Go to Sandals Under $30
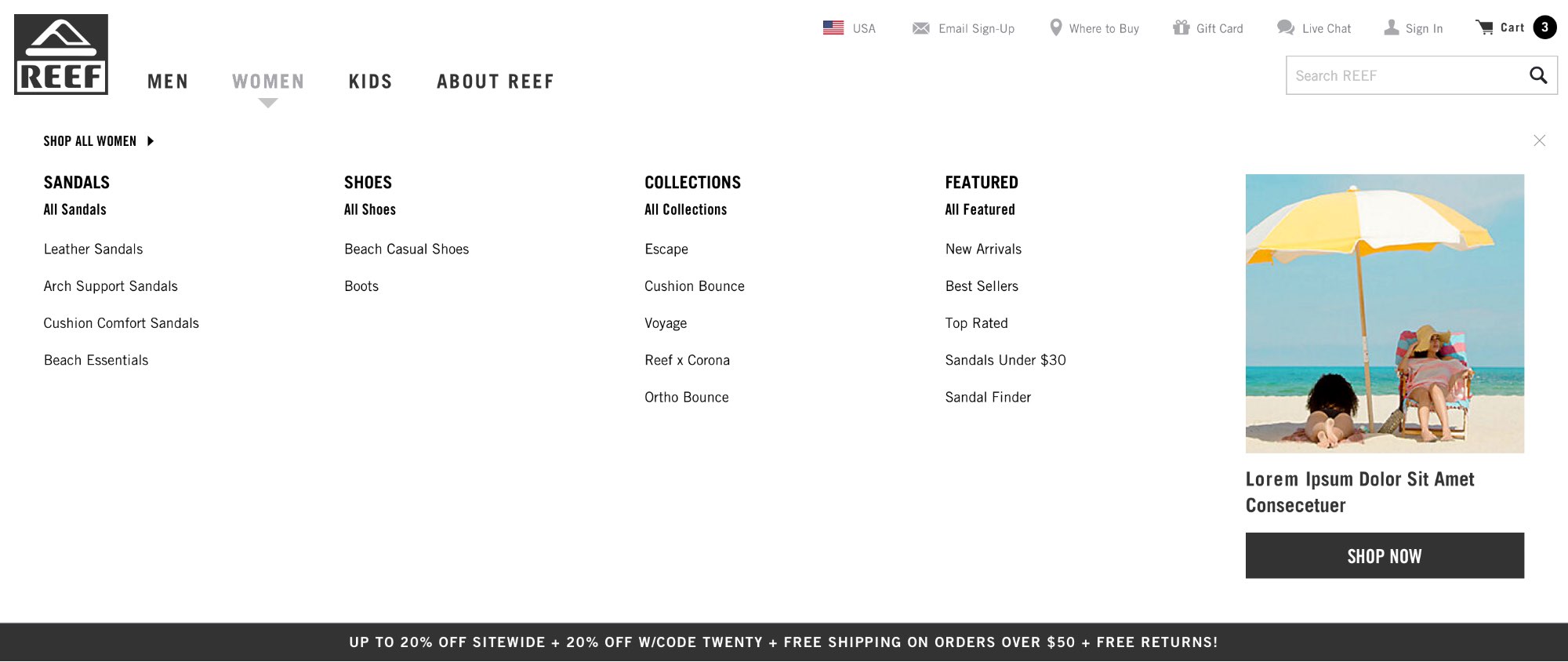Viewport: 1568px width, 662px height. click(1005, 360)
